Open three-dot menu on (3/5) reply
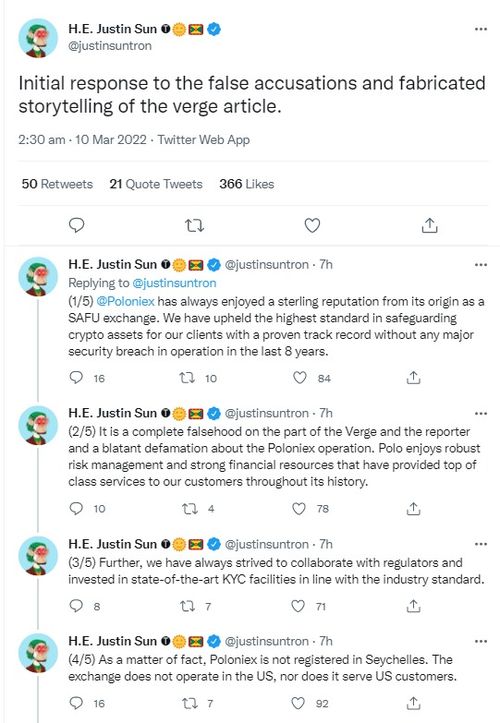The width and height of the screenshot is (500, 723). [481, 544]
